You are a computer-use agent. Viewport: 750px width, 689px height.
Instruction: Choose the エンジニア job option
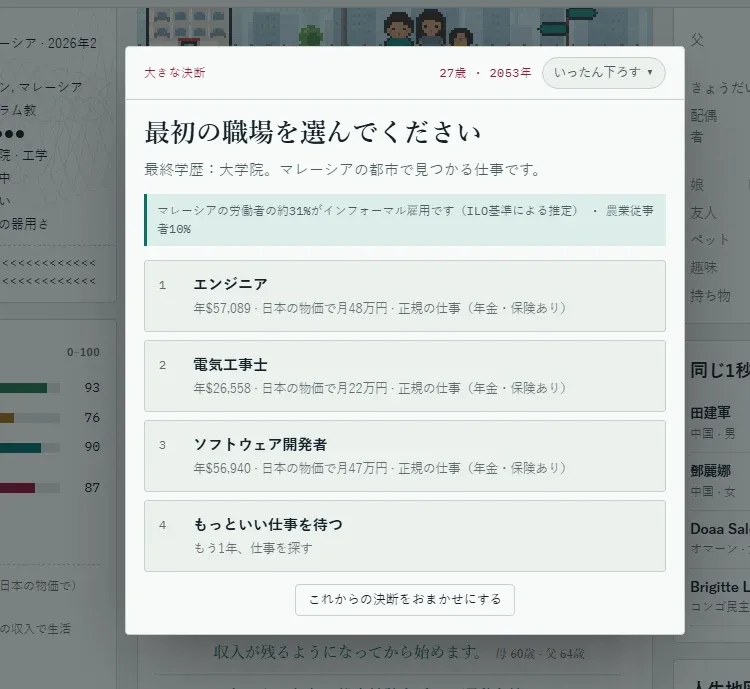coord(405,296)
